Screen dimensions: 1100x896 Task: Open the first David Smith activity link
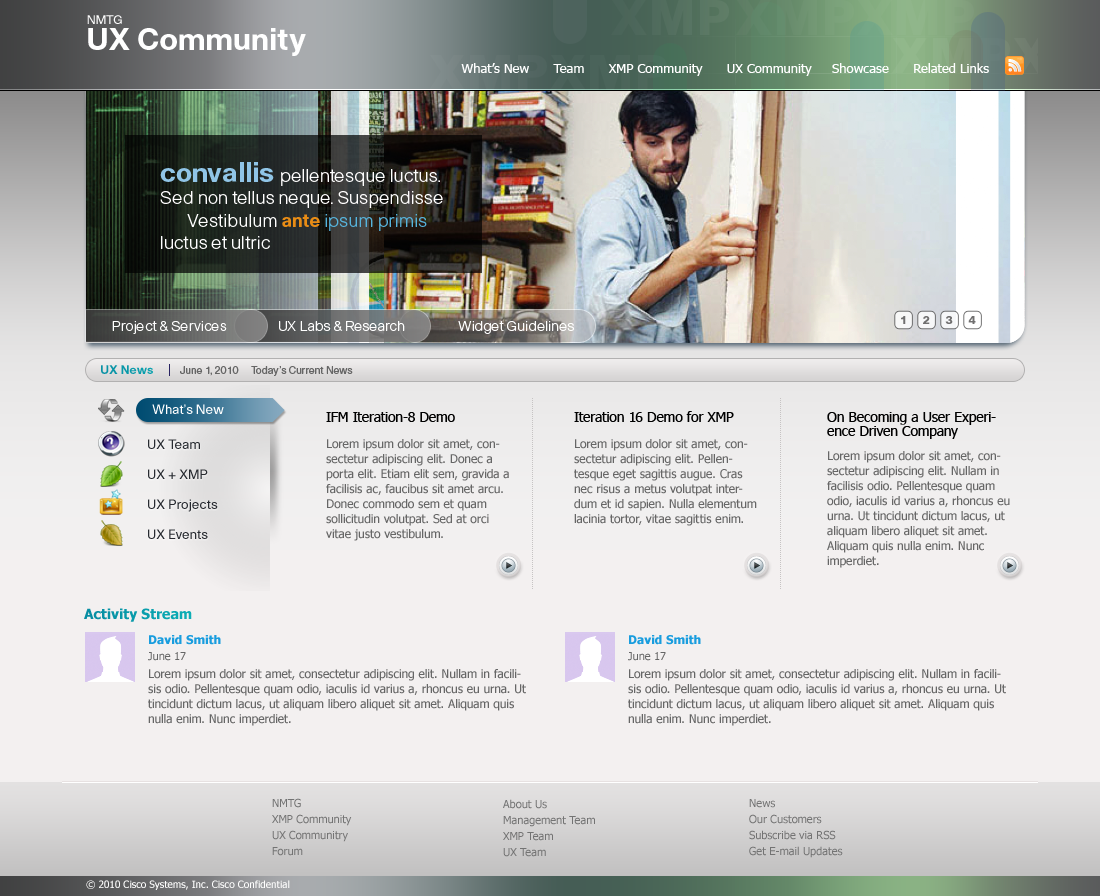[184, 640]
